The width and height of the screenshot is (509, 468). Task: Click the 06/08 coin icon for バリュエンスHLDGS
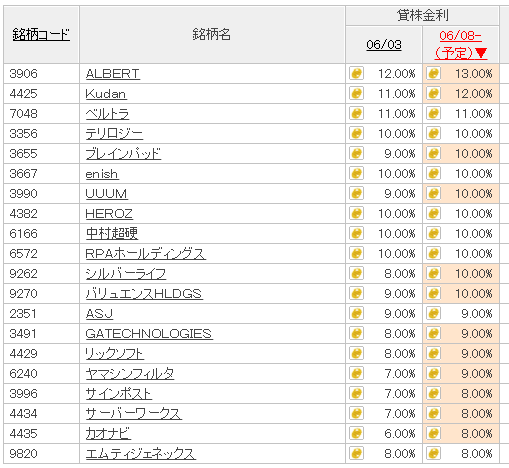[434, 293]
